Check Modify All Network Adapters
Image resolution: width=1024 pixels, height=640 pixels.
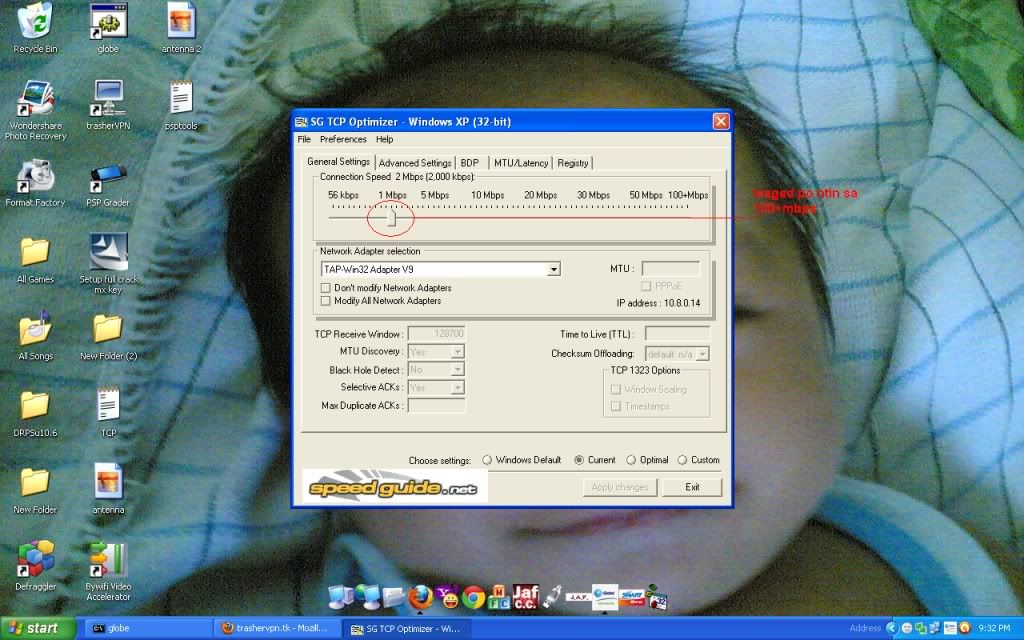pyautogui.click(x=326, y=301)
